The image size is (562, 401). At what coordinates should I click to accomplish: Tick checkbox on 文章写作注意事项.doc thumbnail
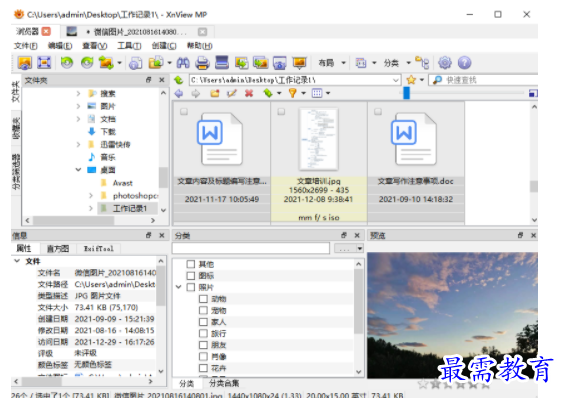pos(378,112)
